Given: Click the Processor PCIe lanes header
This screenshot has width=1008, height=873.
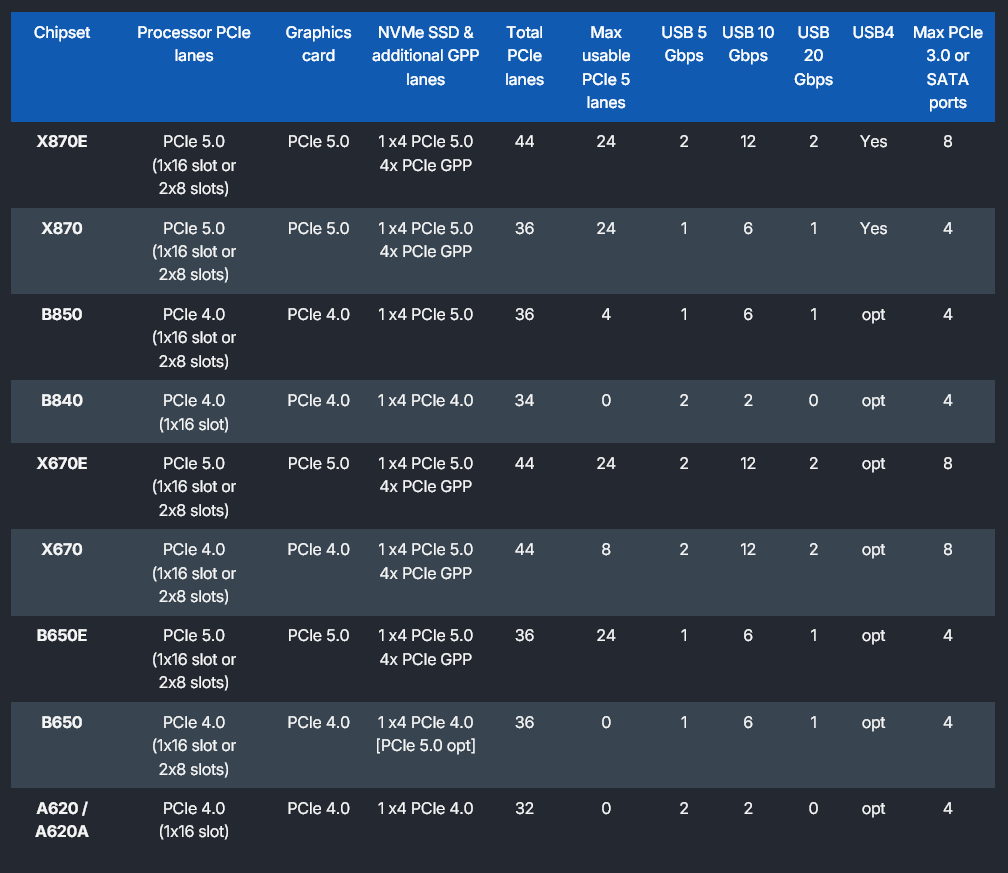Looking at the screenshot, I should pos(194,44).
